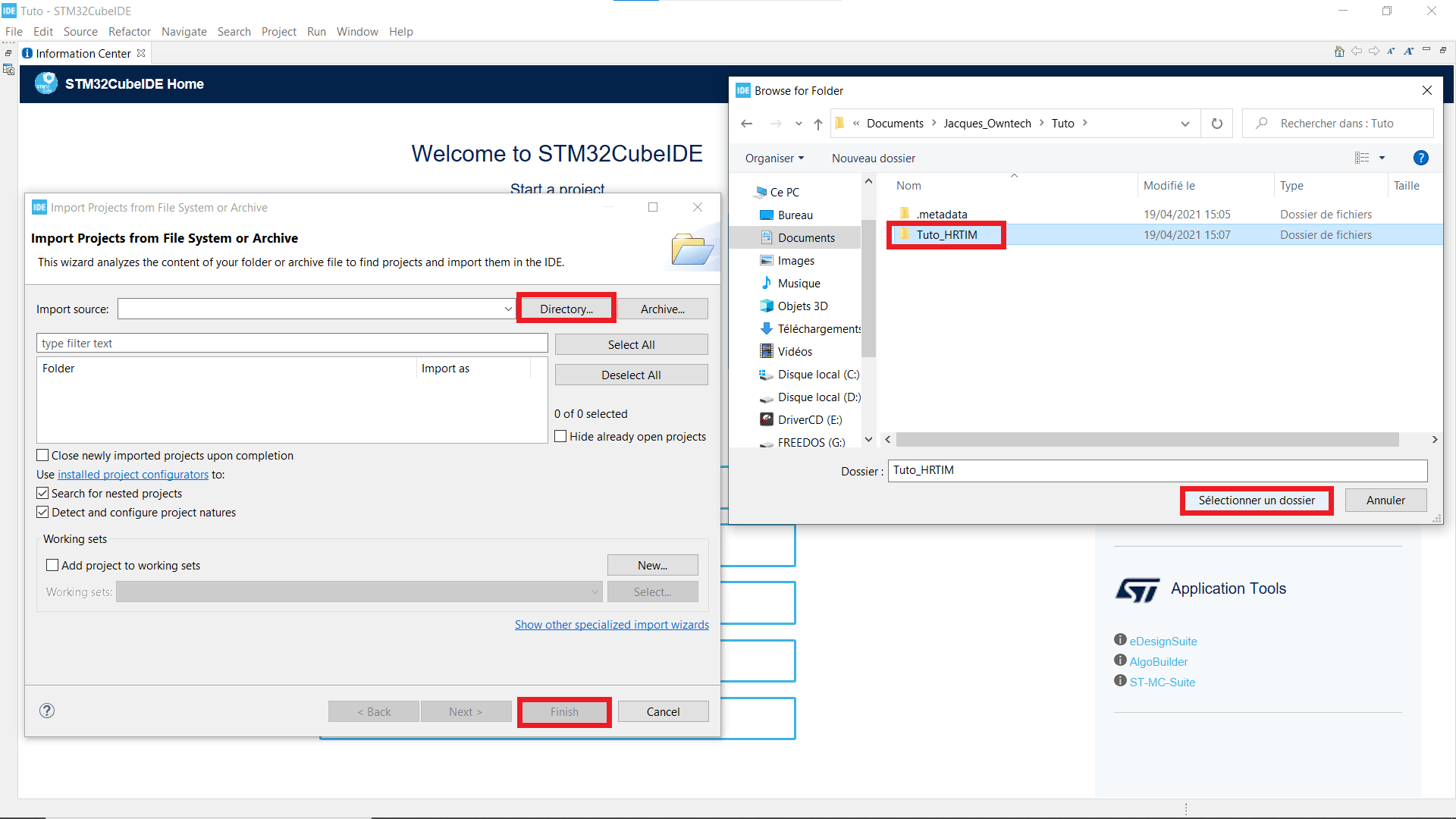Click the horizontal scrollbar in file list

click(1147, 439)
